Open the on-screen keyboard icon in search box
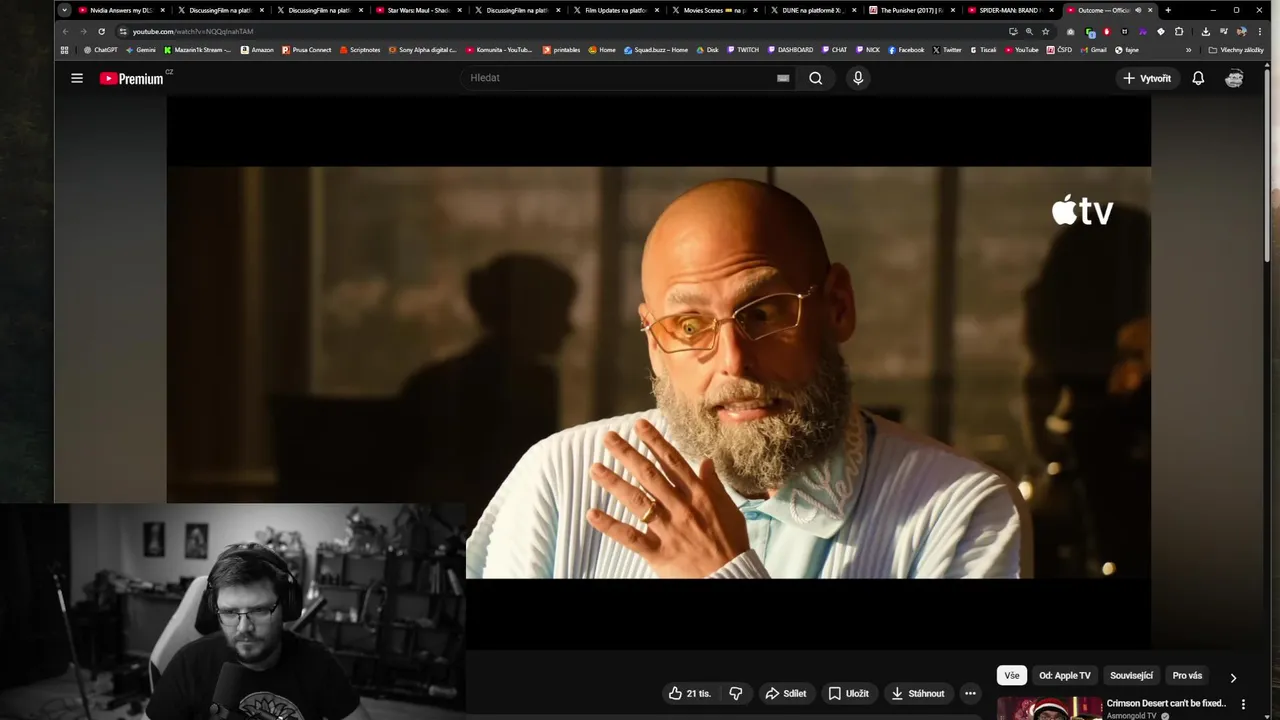 pos(783,78)
